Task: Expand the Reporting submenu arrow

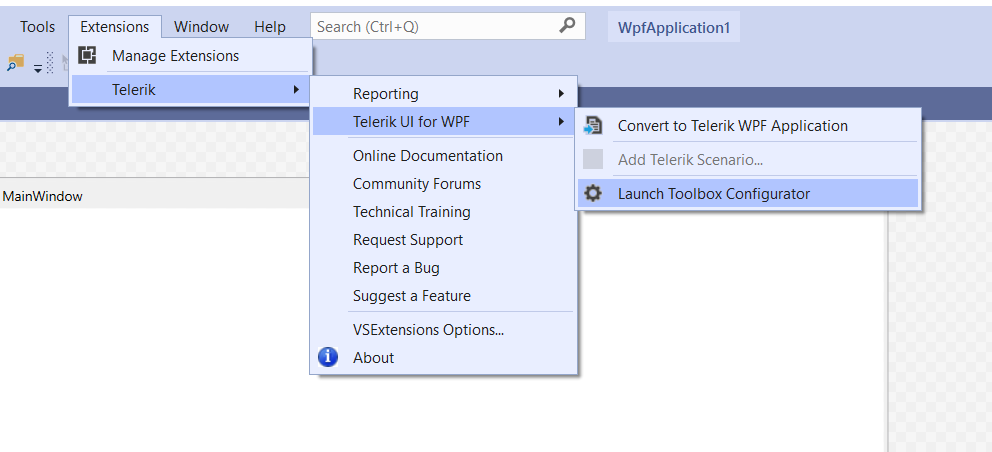Action: (561, 94)
